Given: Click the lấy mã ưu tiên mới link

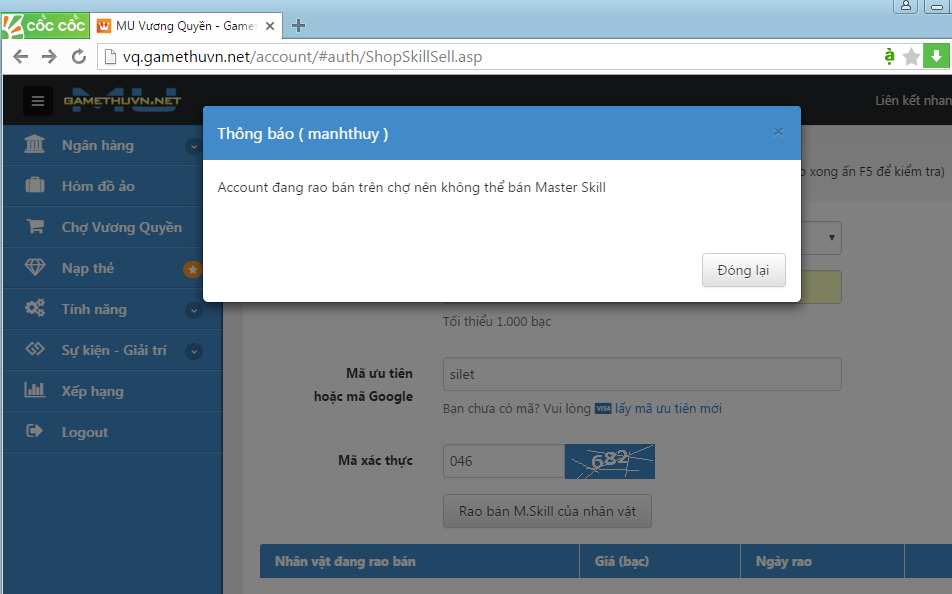Looking at the screenshot, I should point(668,408).
